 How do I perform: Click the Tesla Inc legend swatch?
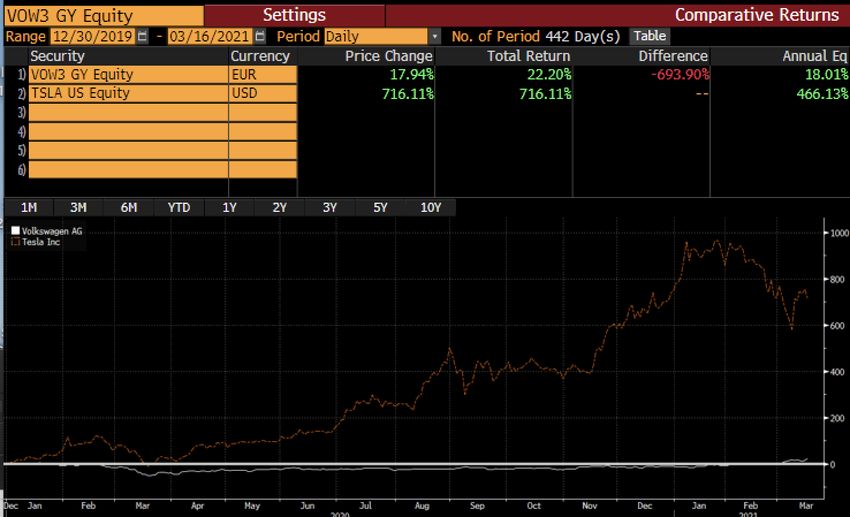coord(16,242)
